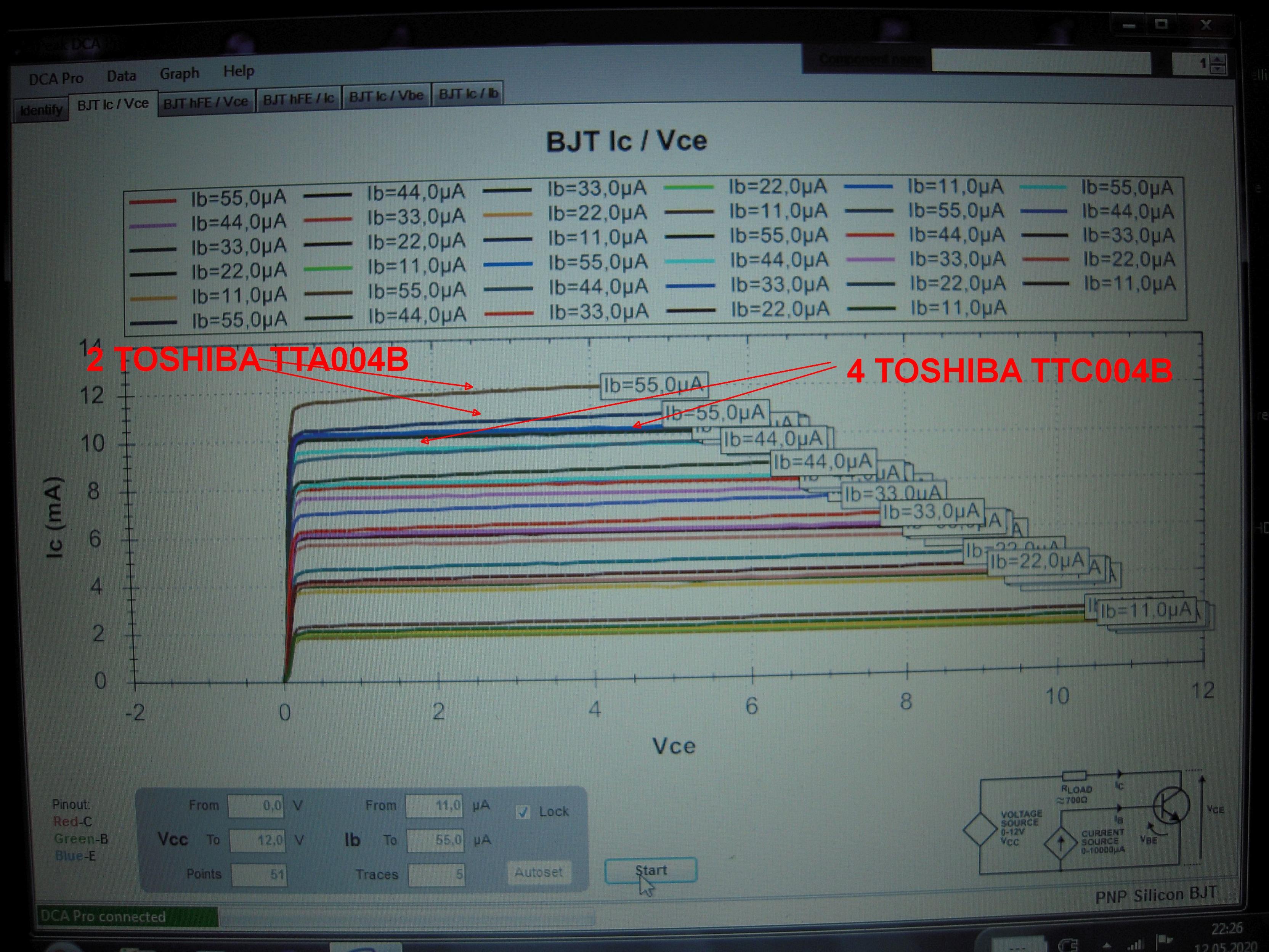Open the Help menu
The image size is (1269, 952).
[238, 71]
